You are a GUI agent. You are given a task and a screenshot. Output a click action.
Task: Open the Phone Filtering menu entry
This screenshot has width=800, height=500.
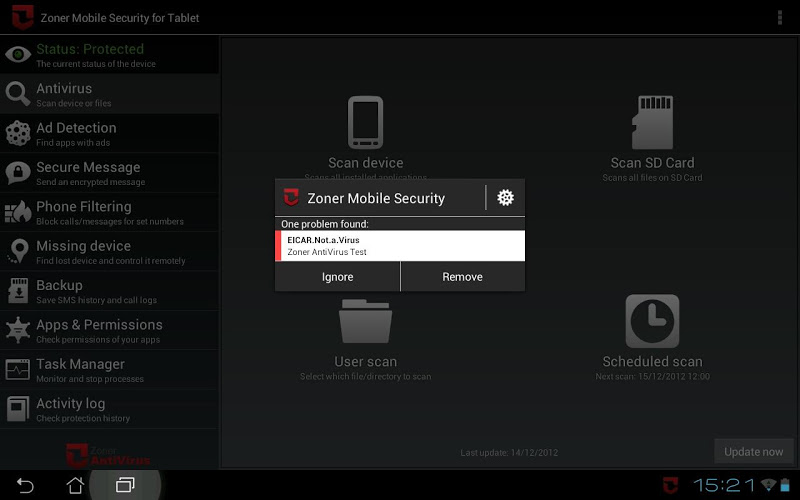tap(110, 212)
